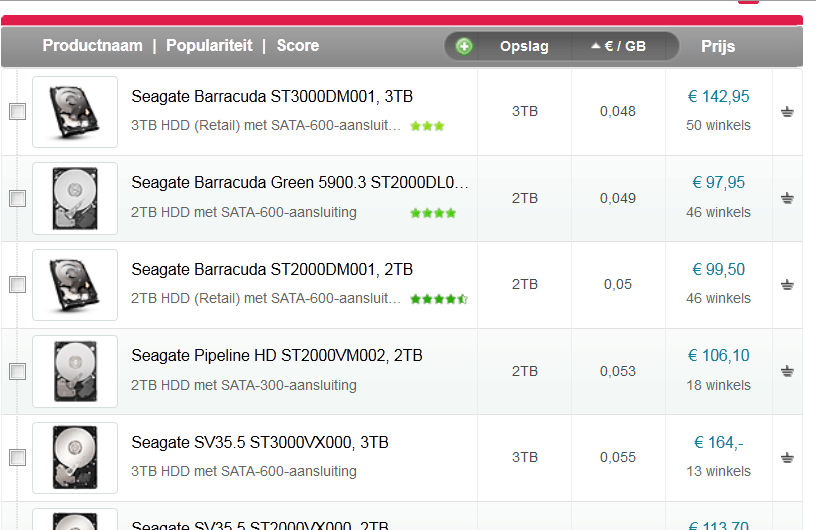Click star rating of Barracuda ST2000DM001
The image size is (816, 530).
click(x=439, y=299)
